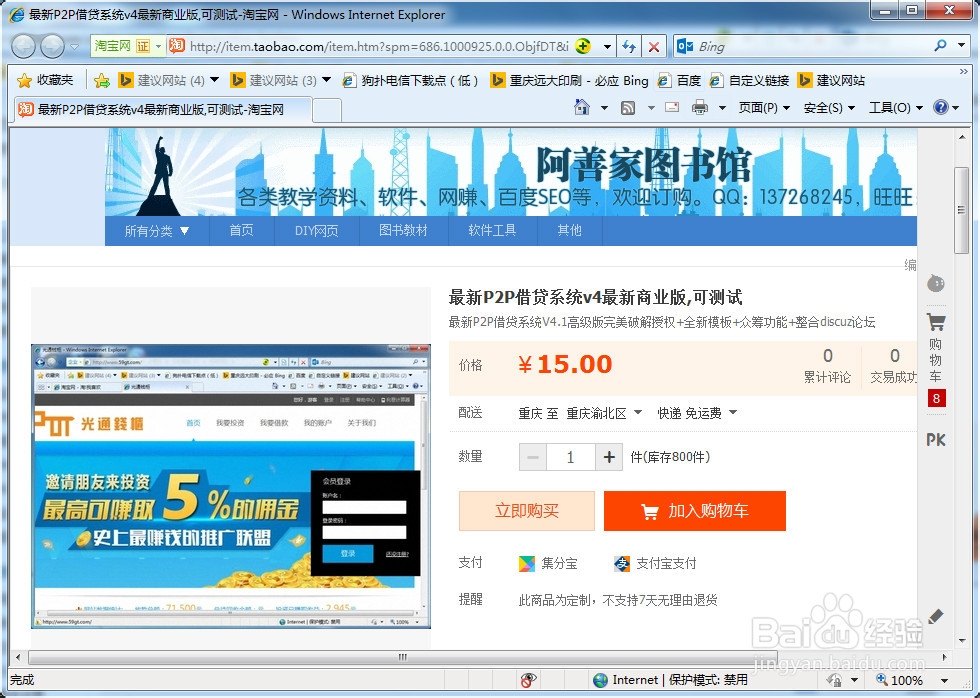Increase quantity with the plus button

[609, 457]
